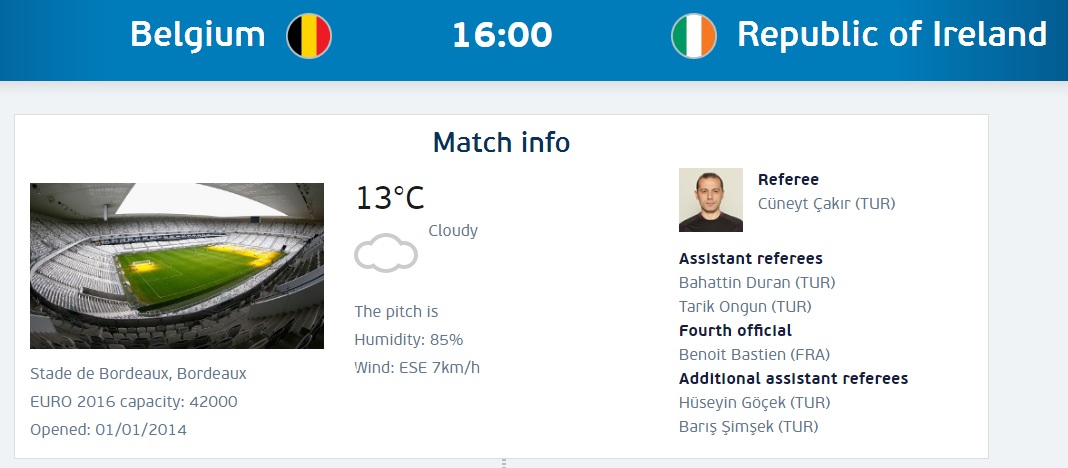
Task: Click the Match info heading
Action: click(501, 143)
